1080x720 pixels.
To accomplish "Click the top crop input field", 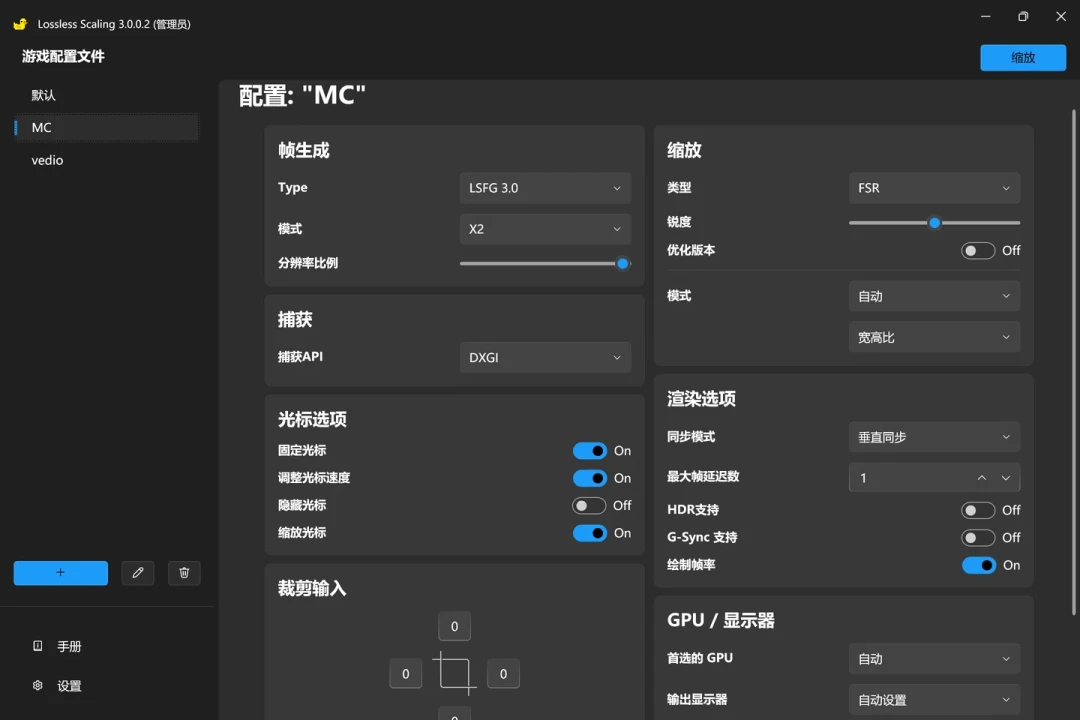I will click(455, 626).
